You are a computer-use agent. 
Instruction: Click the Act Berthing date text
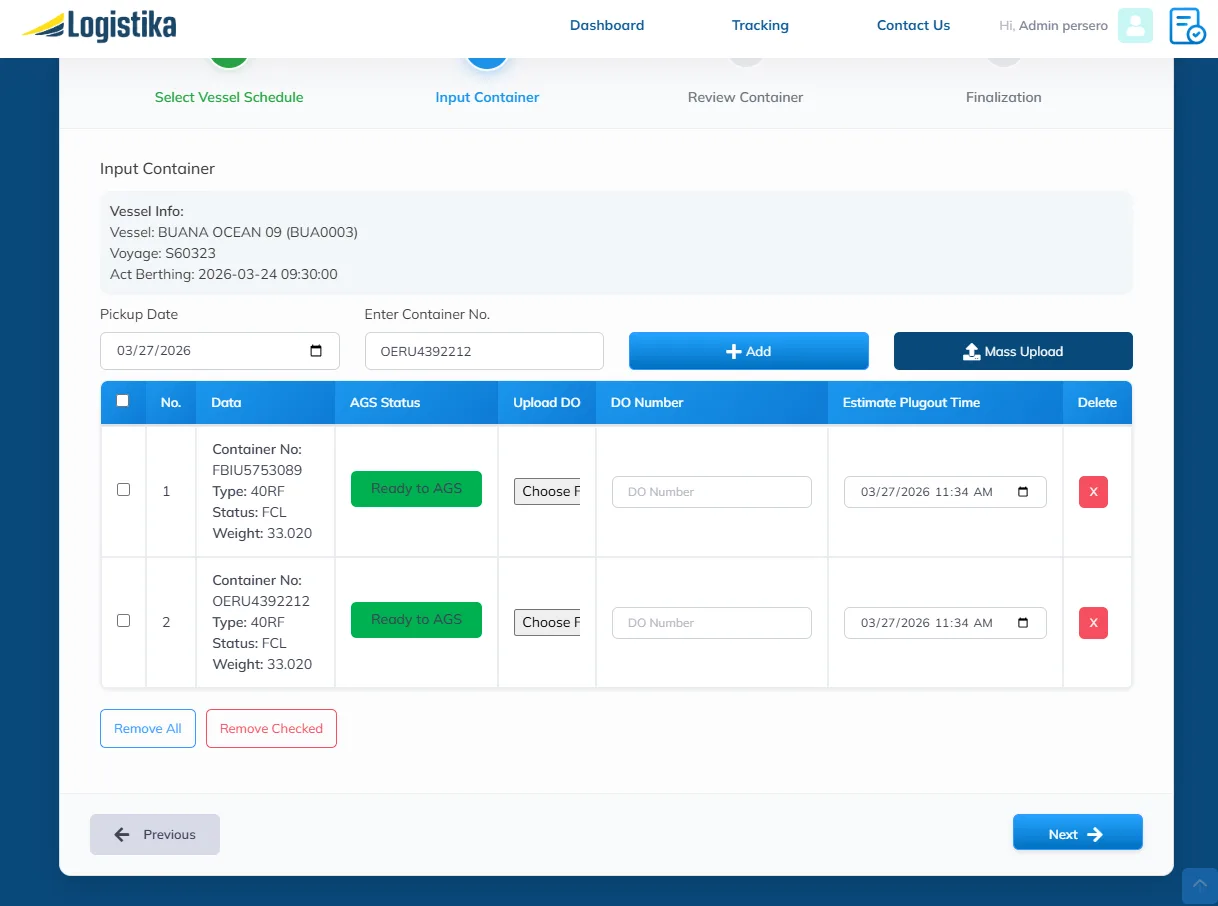click(224, 274)
